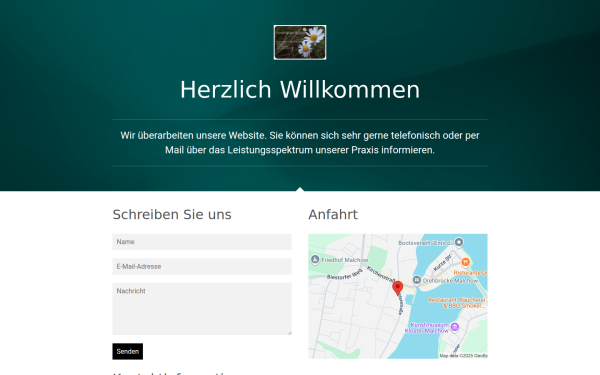
Task: Click the red location pin on the map
Action: pos(398,288)
